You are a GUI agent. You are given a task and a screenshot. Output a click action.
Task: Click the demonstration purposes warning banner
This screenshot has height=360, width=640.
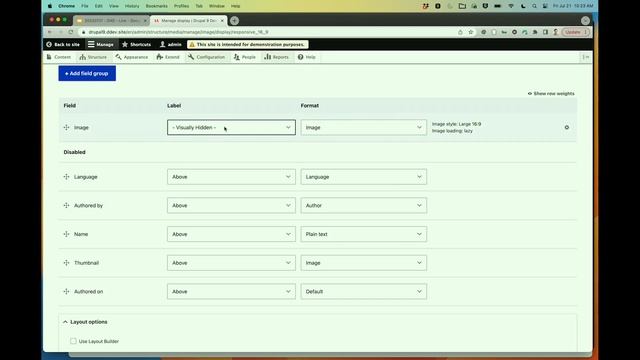(x=248, y=44)
